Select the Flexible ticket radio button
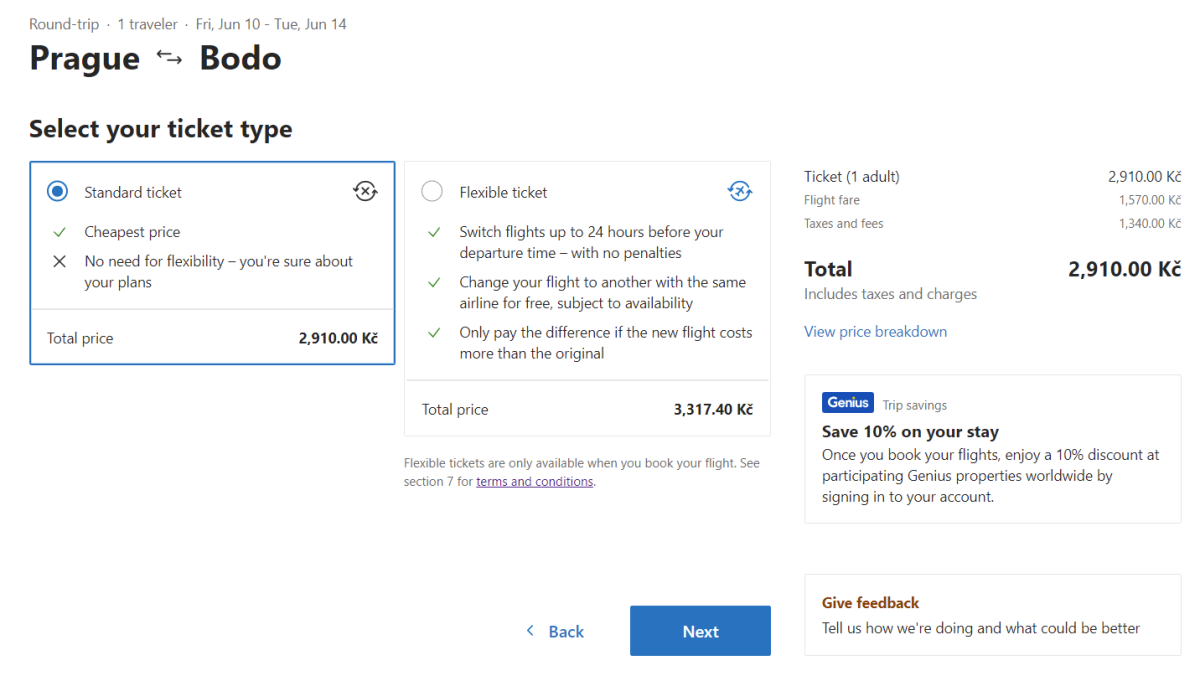 tap(432, 192)
